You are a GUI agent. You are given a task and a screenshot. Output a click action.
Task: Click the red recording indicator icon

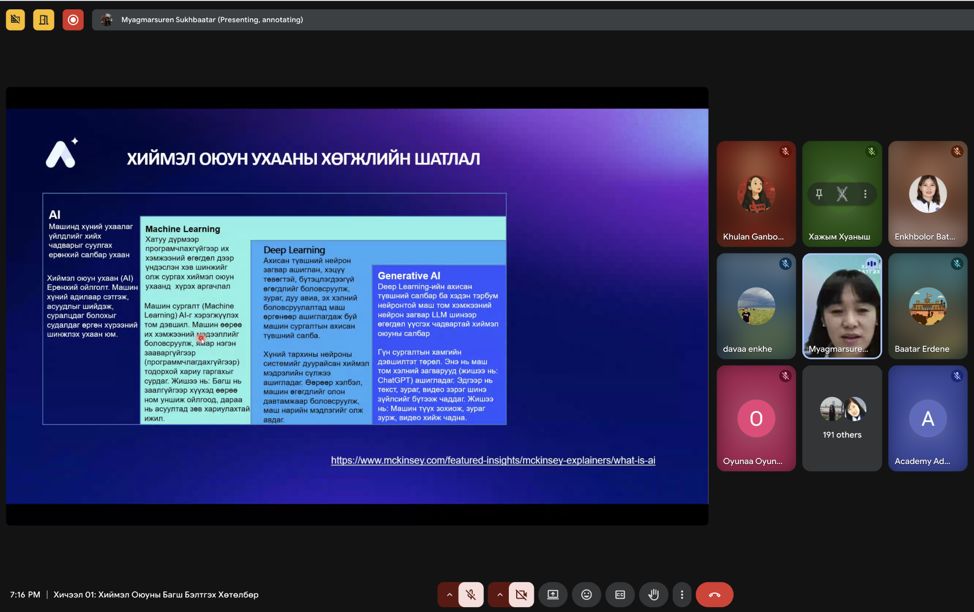coord(73,19)
